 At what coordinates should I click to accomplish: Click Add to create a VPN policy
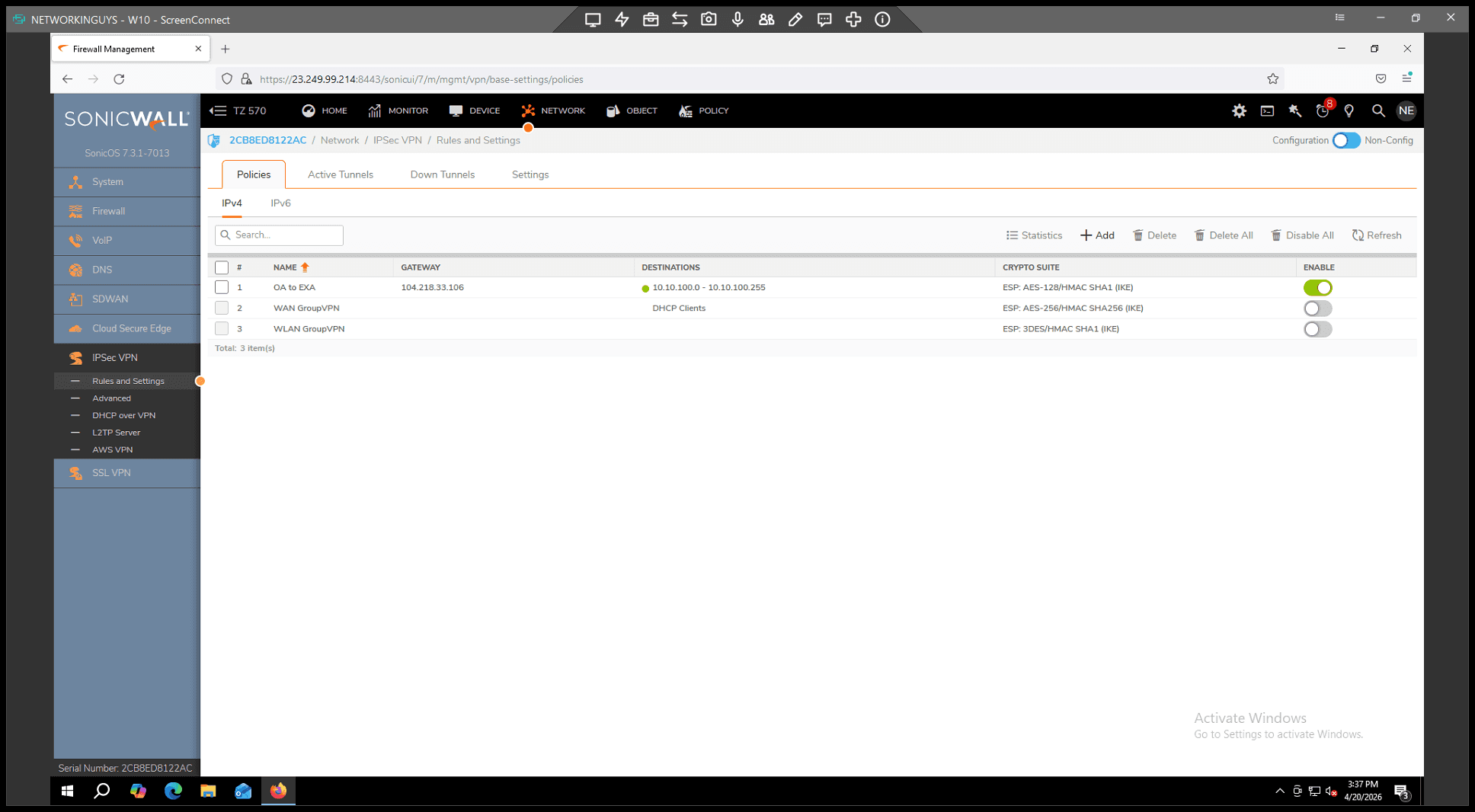click(x=1097, y=235)
